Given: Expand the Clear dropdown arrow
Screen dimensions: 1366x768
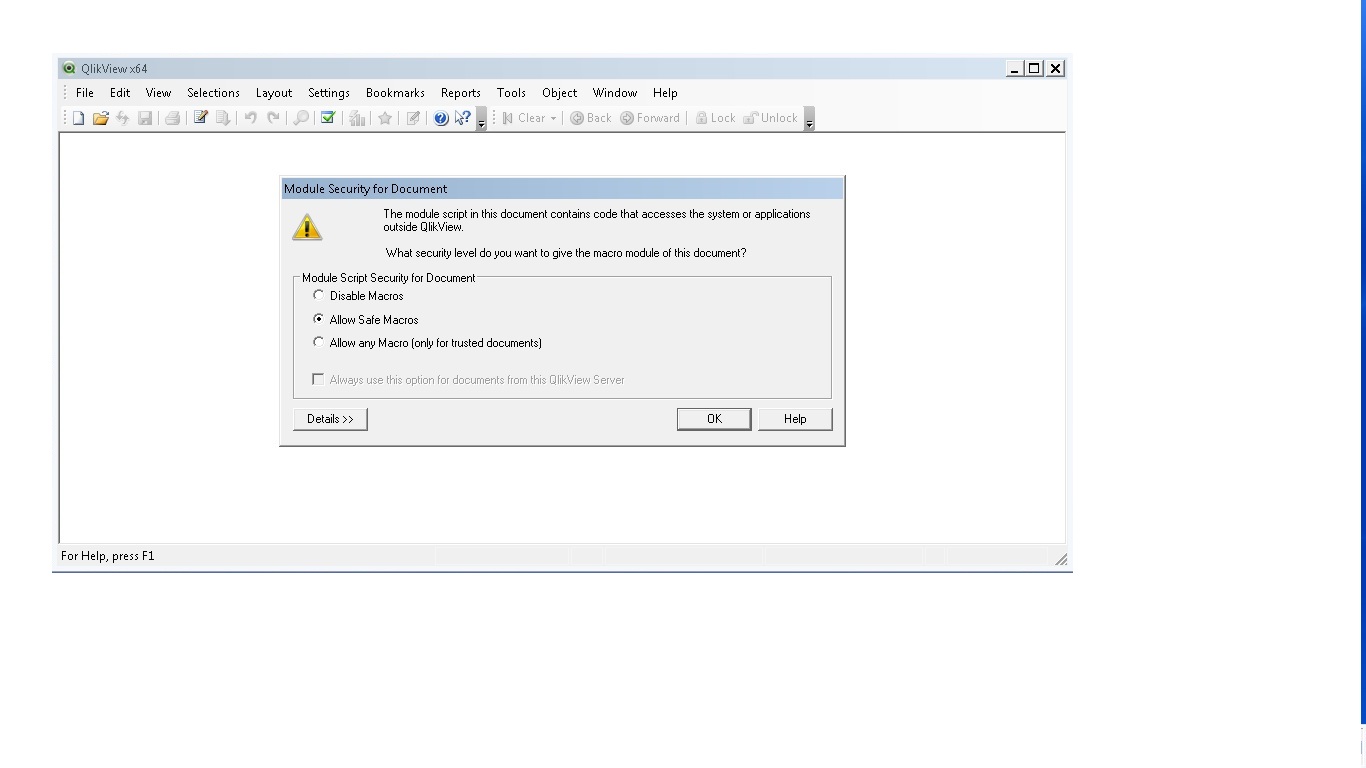Looking at the screenshot, I should click(x=553, y=119).
